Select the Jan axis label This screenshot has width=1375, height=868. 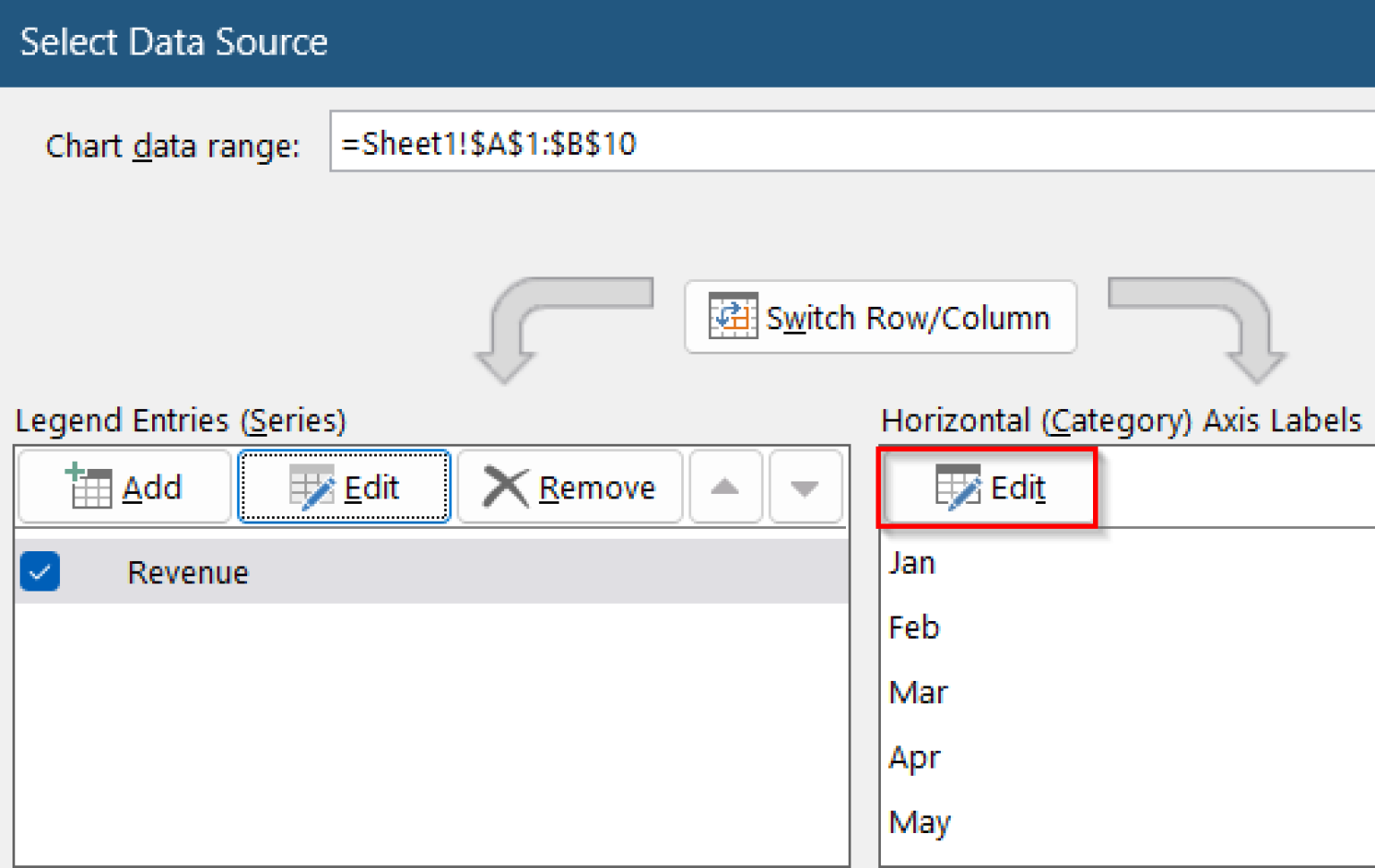point(912,563)
